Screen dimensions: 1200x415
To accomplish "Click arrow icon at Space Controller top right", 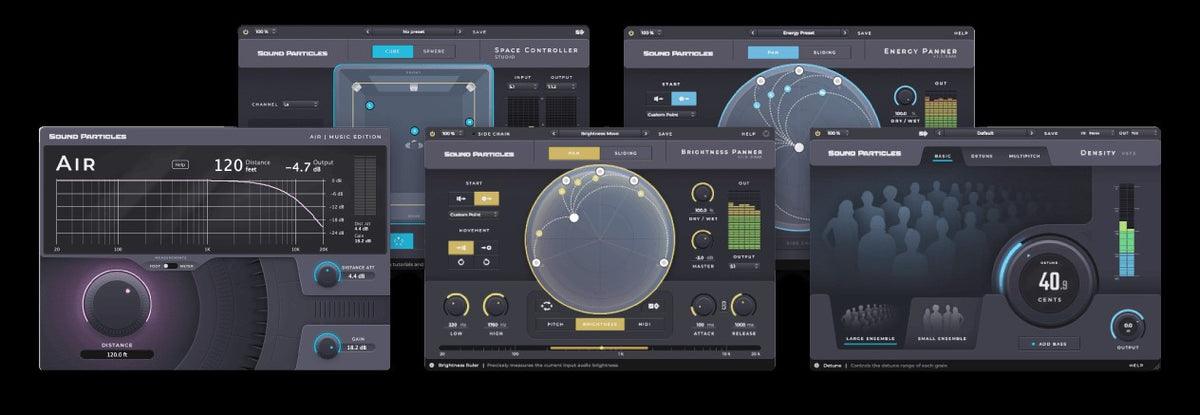I will click(579, 33).
